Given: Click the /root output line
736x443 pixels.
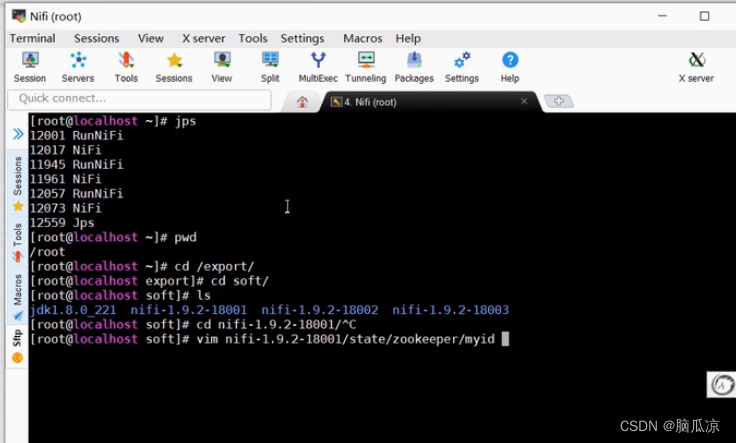Looking at the screenshot, I should pos(47,252).
